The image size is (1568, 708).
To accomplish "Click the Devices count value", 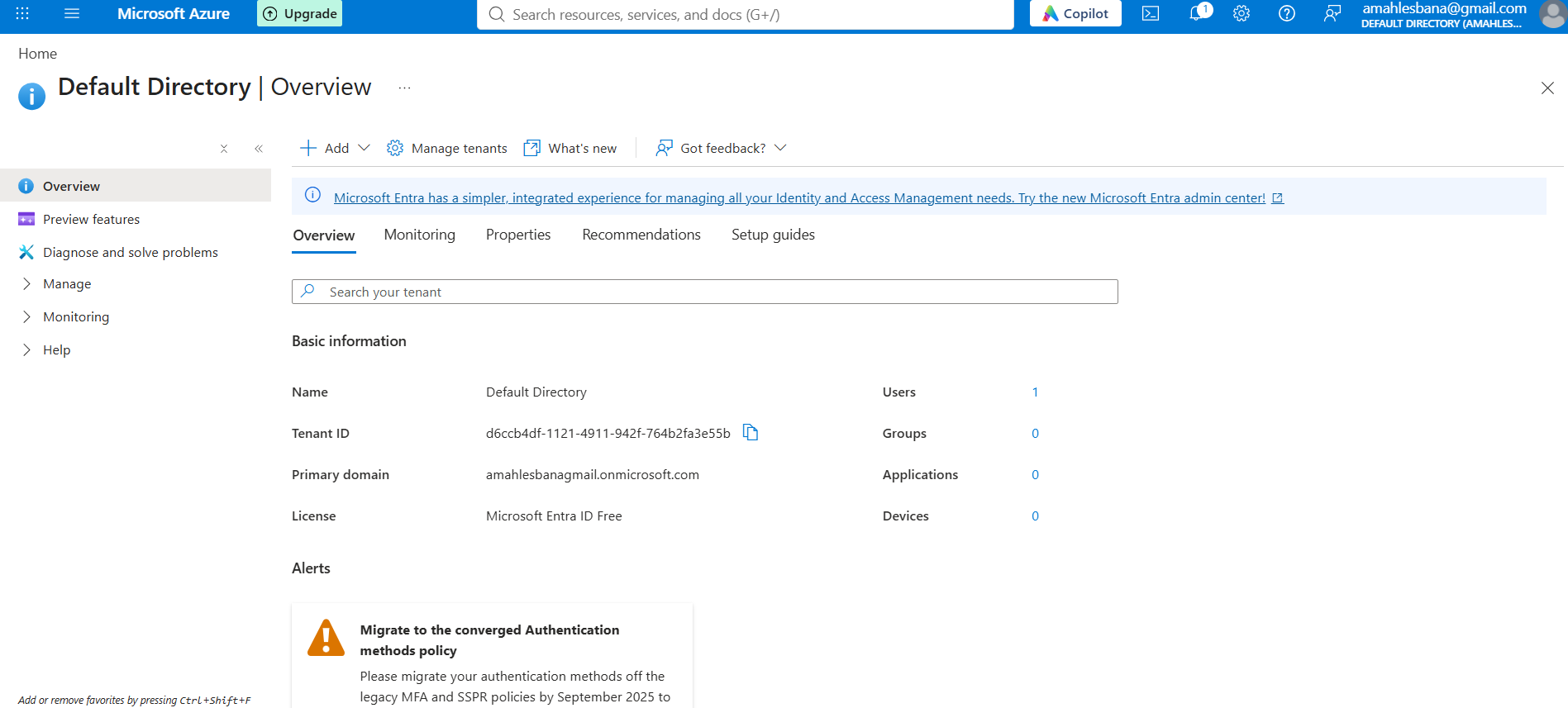I will pyautogui.click(x=1035, y=516).
